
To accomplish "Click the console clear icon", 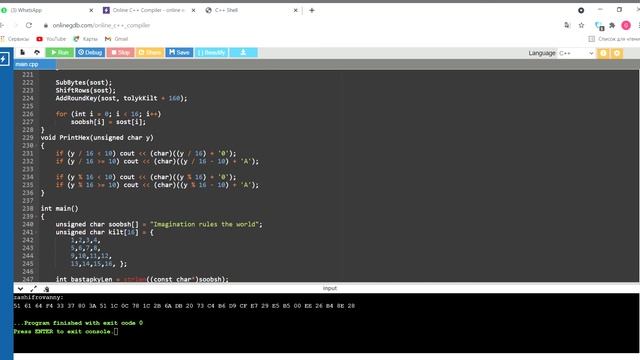I will click(46, 289).
